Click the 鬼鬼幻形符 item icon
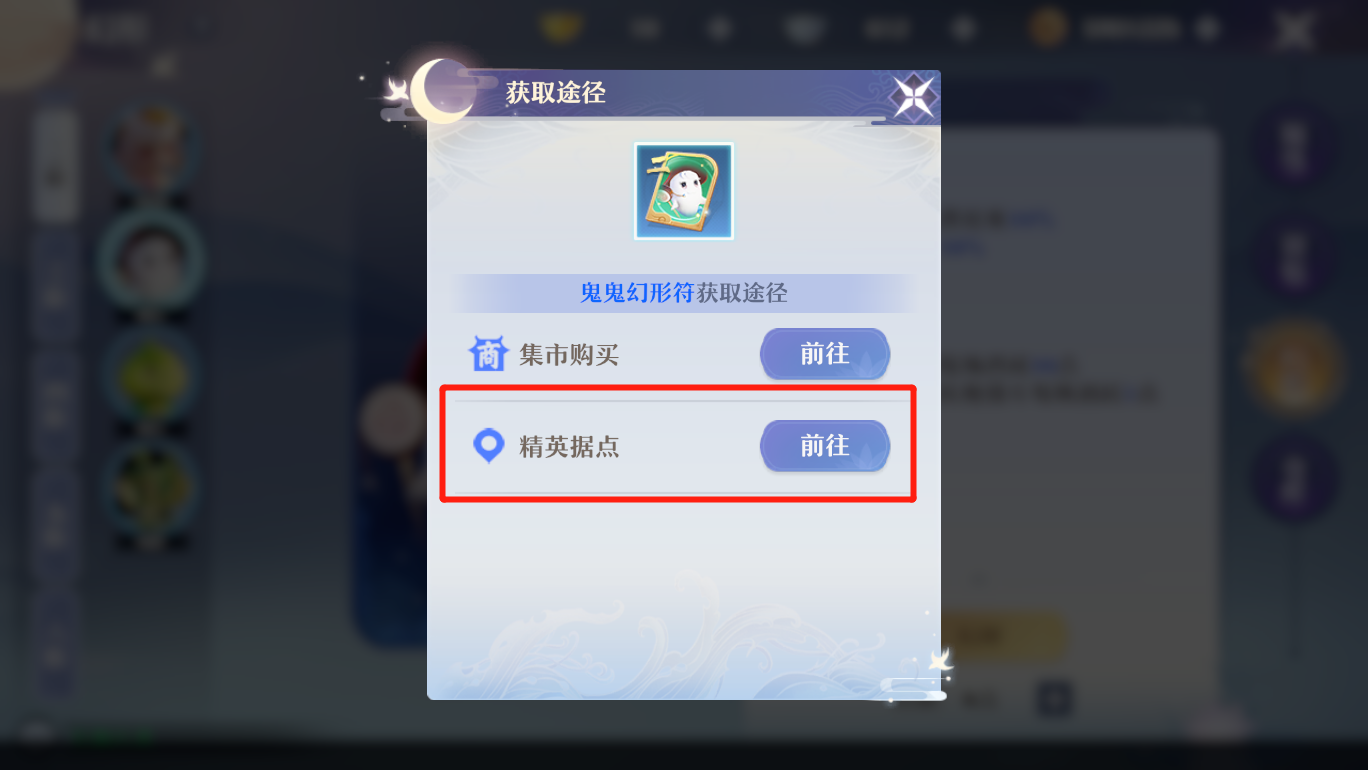The height and width of the screenshot is (770, 1368). tap(684, 191)
